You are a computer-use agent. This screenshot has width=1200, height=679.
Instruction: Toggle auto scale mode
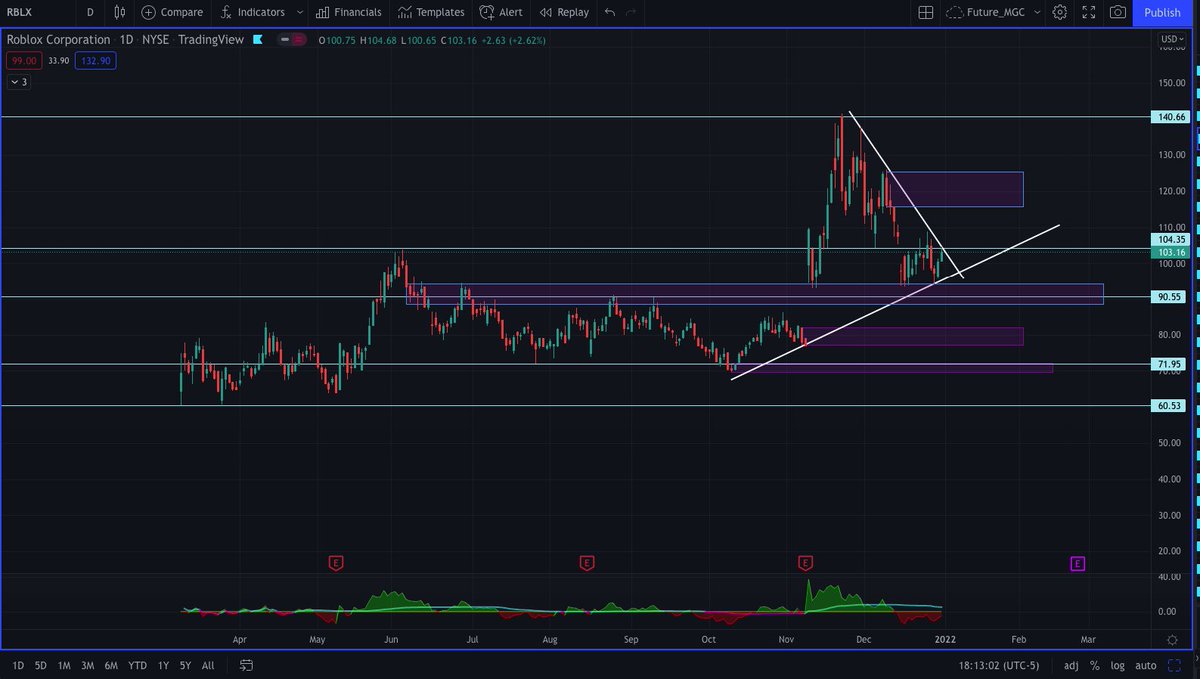pyautogui.click(x=1146, y=665)
